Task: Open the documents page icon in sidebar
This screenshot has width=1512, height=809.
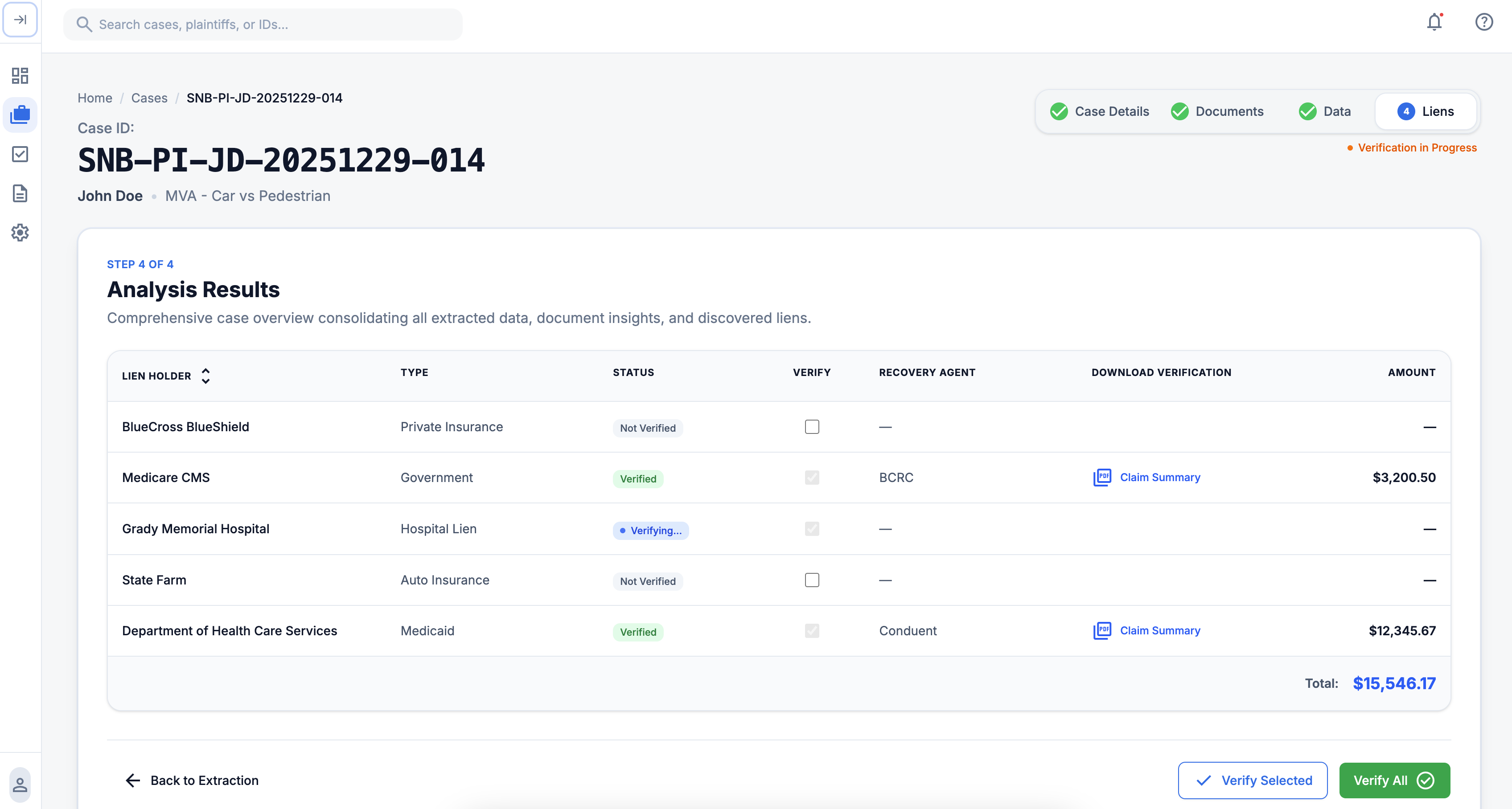Action: click(x=21, y=194)
